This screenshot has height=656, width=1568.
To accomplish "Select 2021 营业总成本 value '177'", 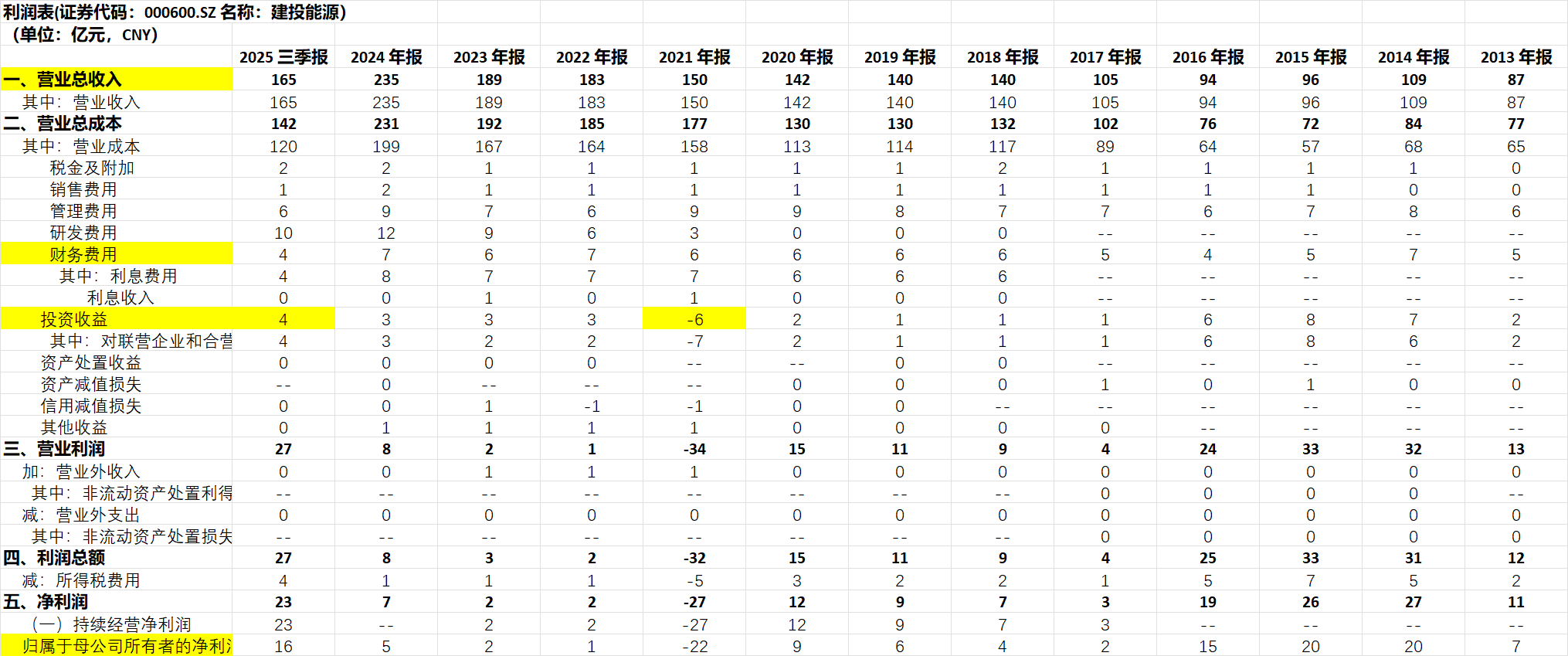I will (694, 124).
